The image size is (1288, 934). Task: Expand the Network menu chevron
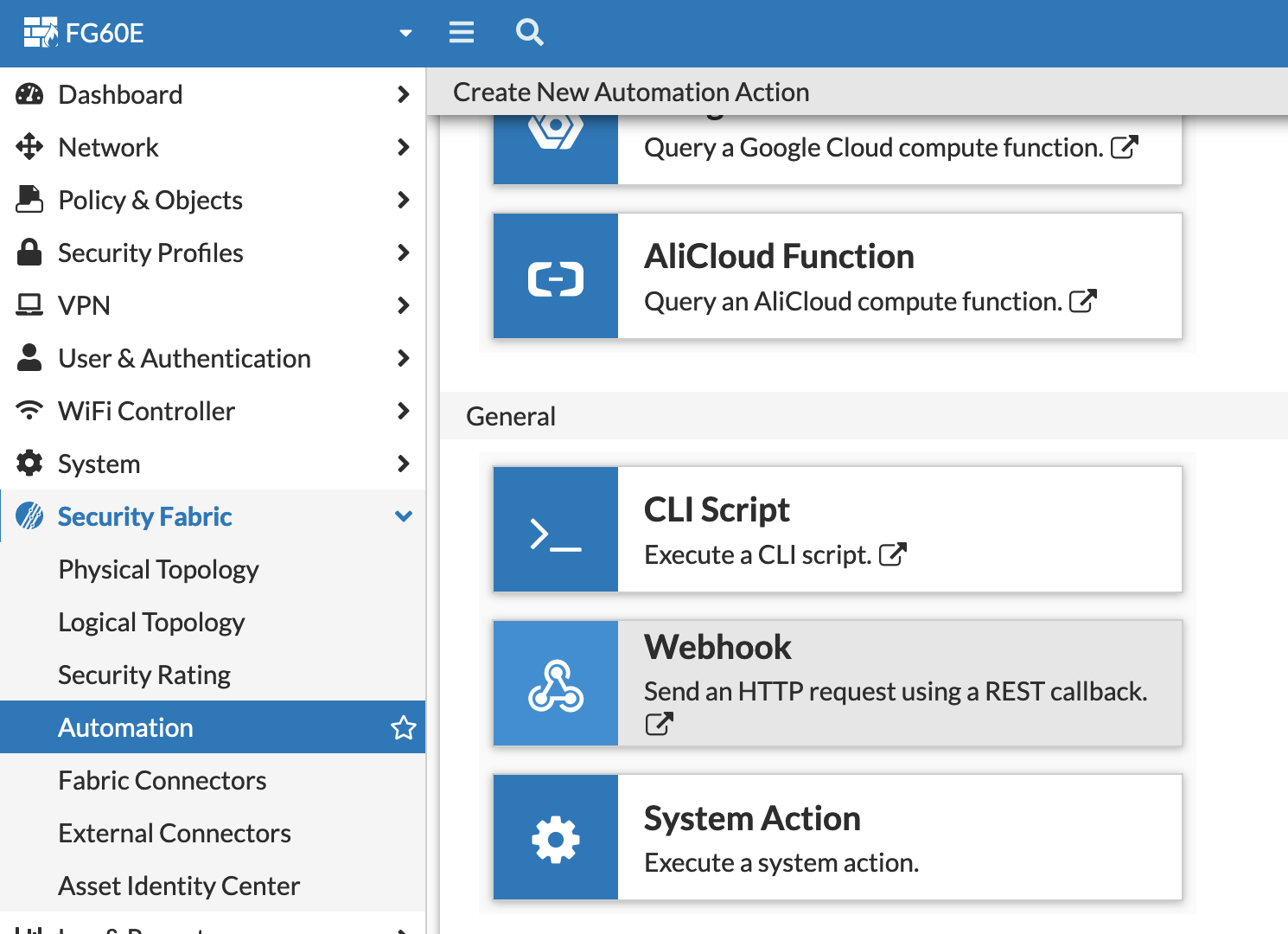[x=403, y=147]
